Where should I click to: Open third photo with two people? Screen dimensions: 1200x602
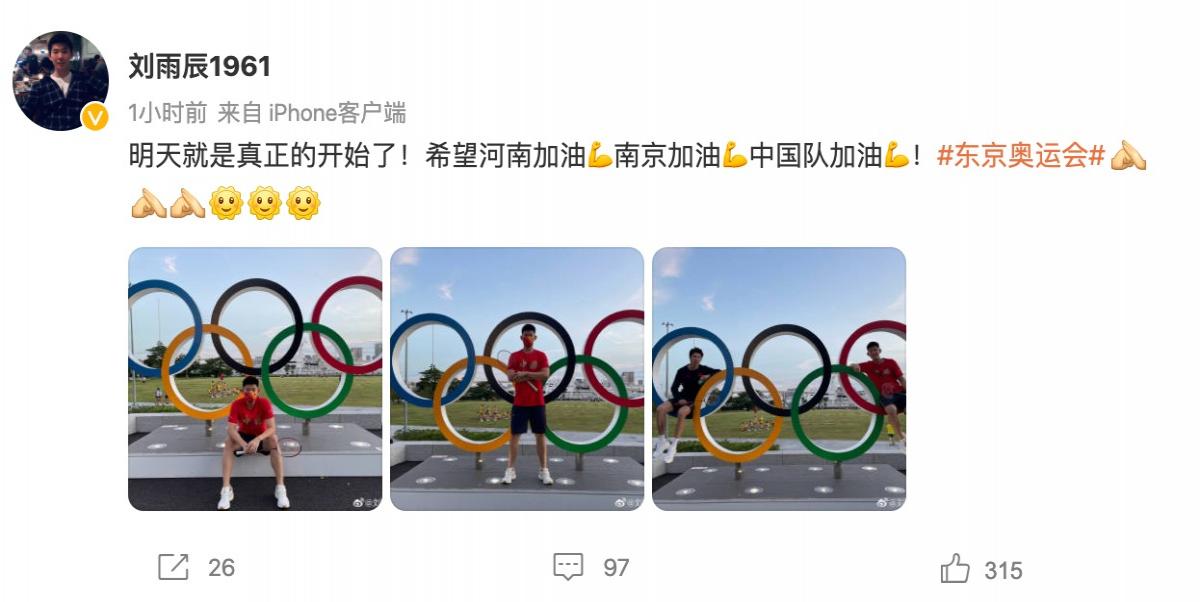[779, 379]
